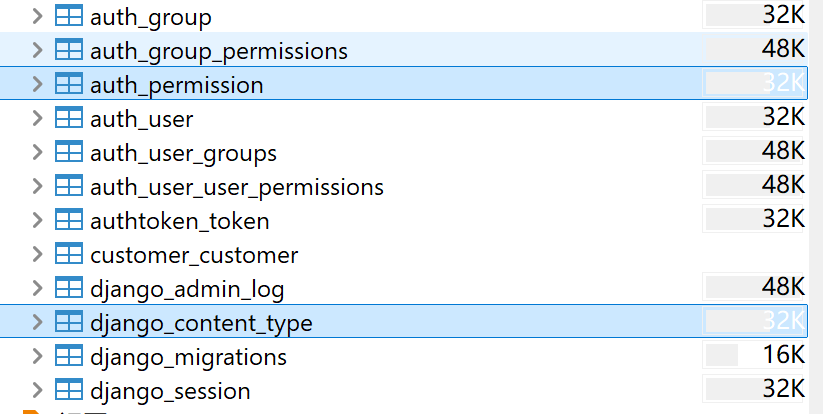Expand the django_admin_log table node
The height and width of the screenshot is (414, 823).
pos(37,289)
